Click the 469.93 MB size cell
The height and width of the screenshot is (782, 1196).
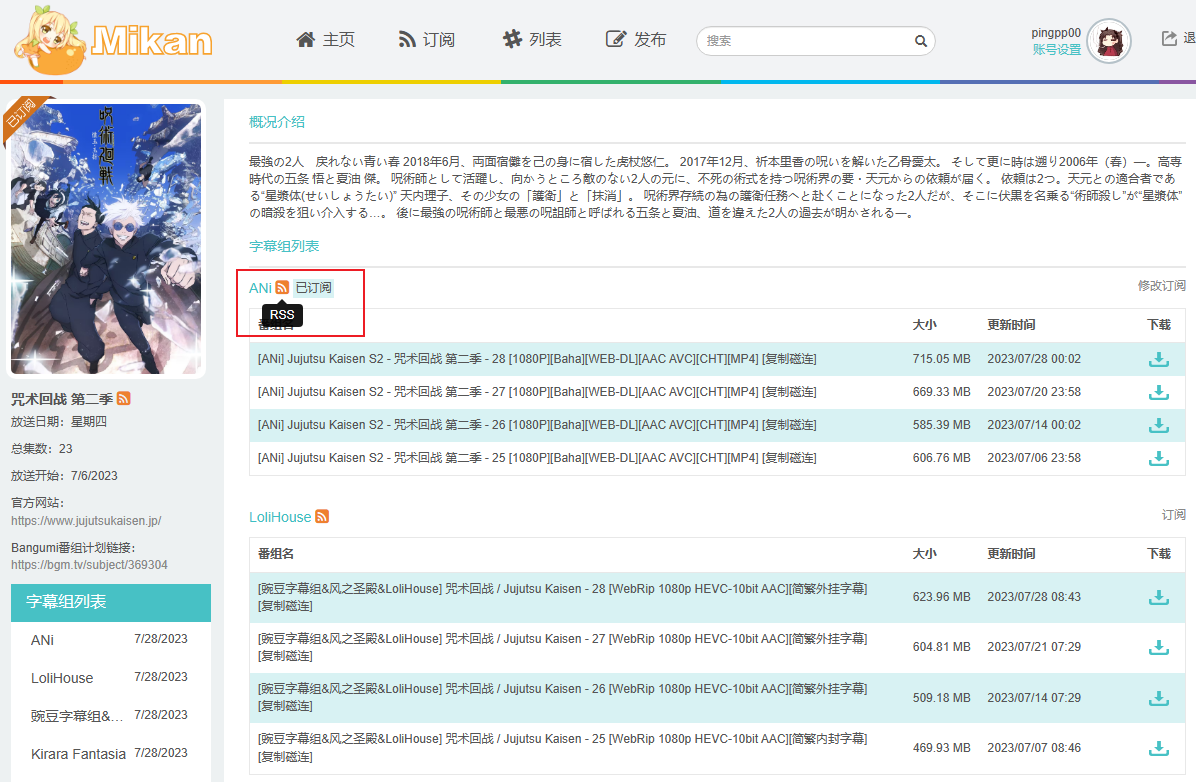941,748
